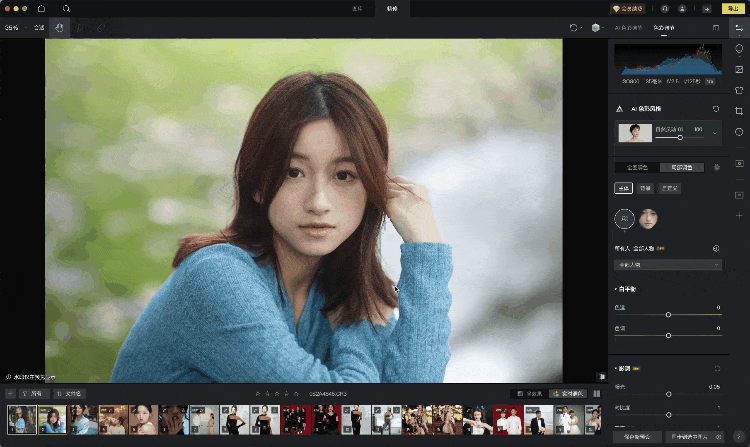Click the home icon in the title bar

point(41,8)
